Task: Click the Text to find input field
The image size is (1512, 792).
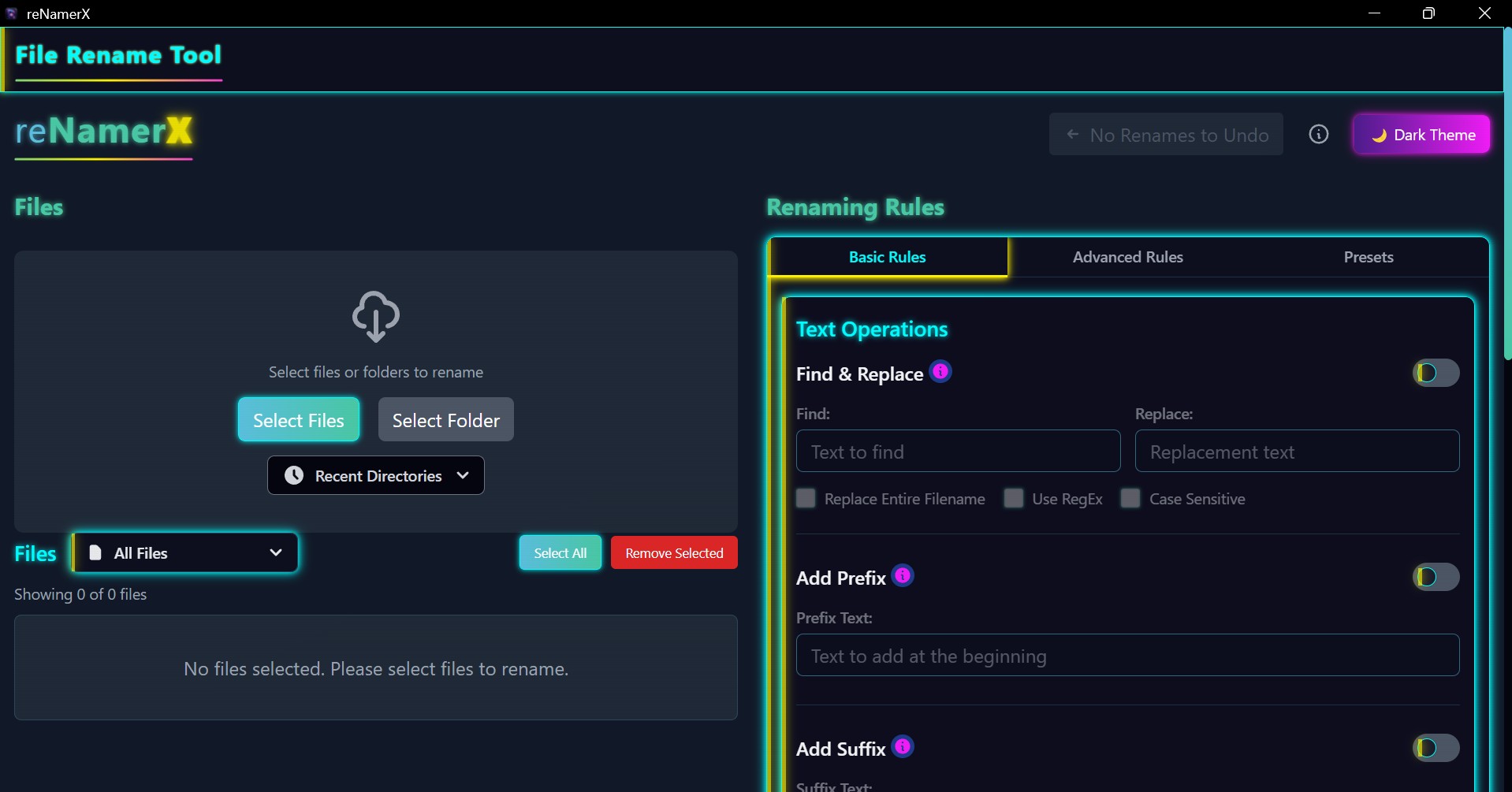Action: (x=958, y=451)
